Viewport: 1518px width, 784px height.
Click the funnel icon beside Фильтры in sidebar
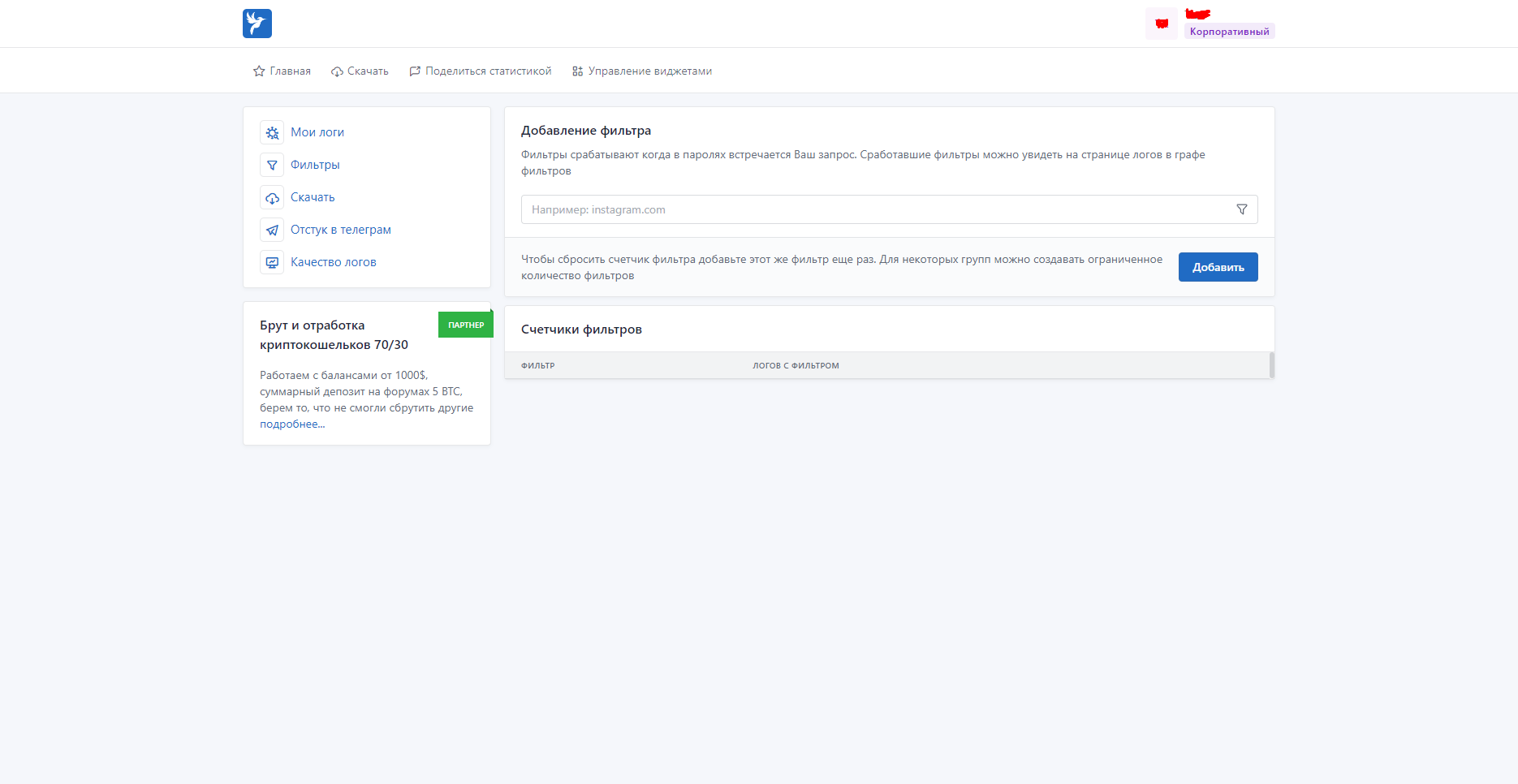(272, 165)
